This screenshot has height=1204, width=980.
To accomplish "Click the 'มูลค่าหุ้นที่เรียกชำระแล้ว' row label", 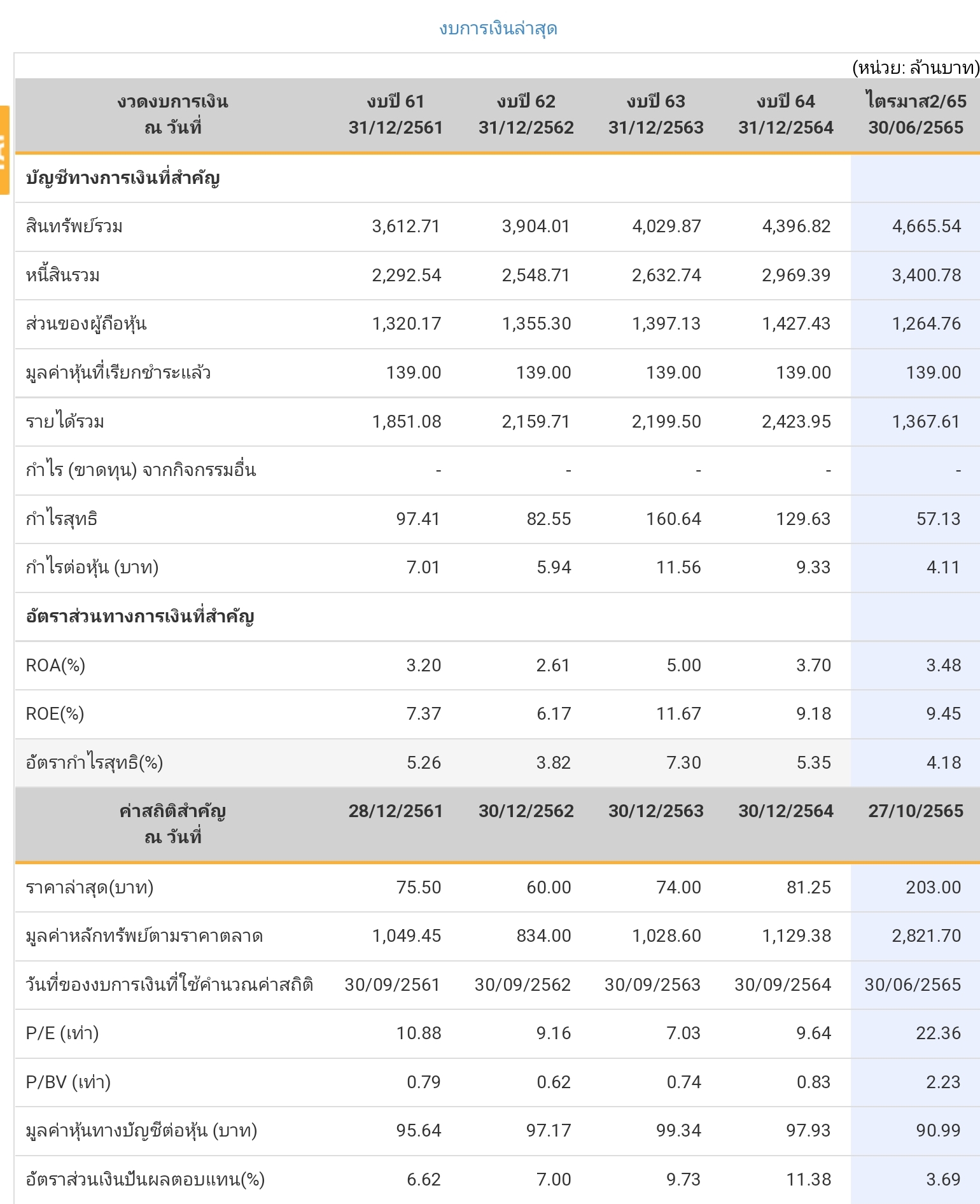I will coord(118,373).
